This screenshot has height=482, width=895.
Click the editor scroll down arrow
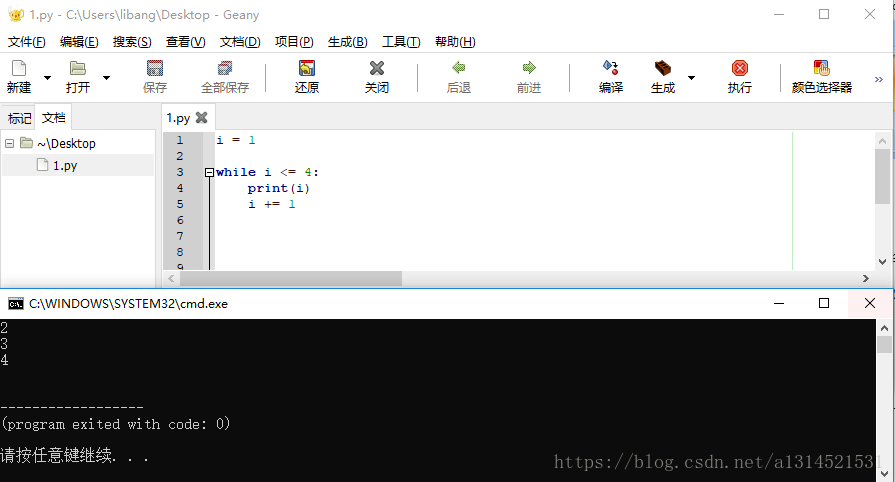tap(882, 262)
